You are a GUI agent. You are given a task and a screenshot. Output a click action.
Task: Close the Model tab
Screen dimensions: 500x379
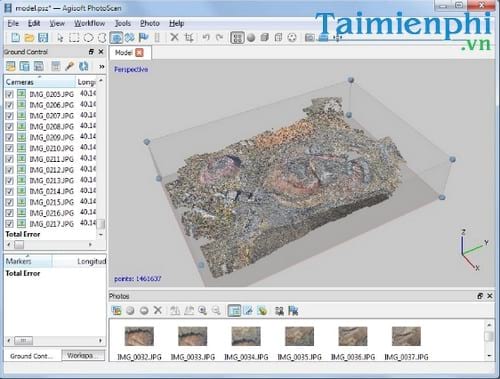point(140,53)
